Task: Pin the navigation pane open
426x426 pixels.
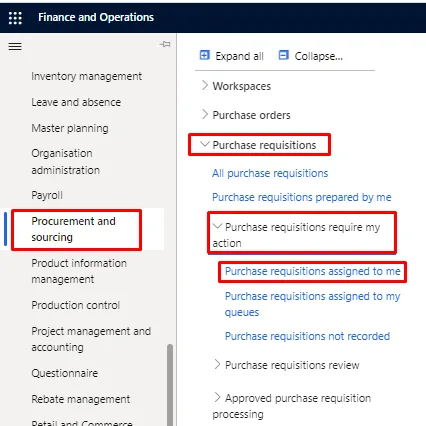Action: (165, 44)
